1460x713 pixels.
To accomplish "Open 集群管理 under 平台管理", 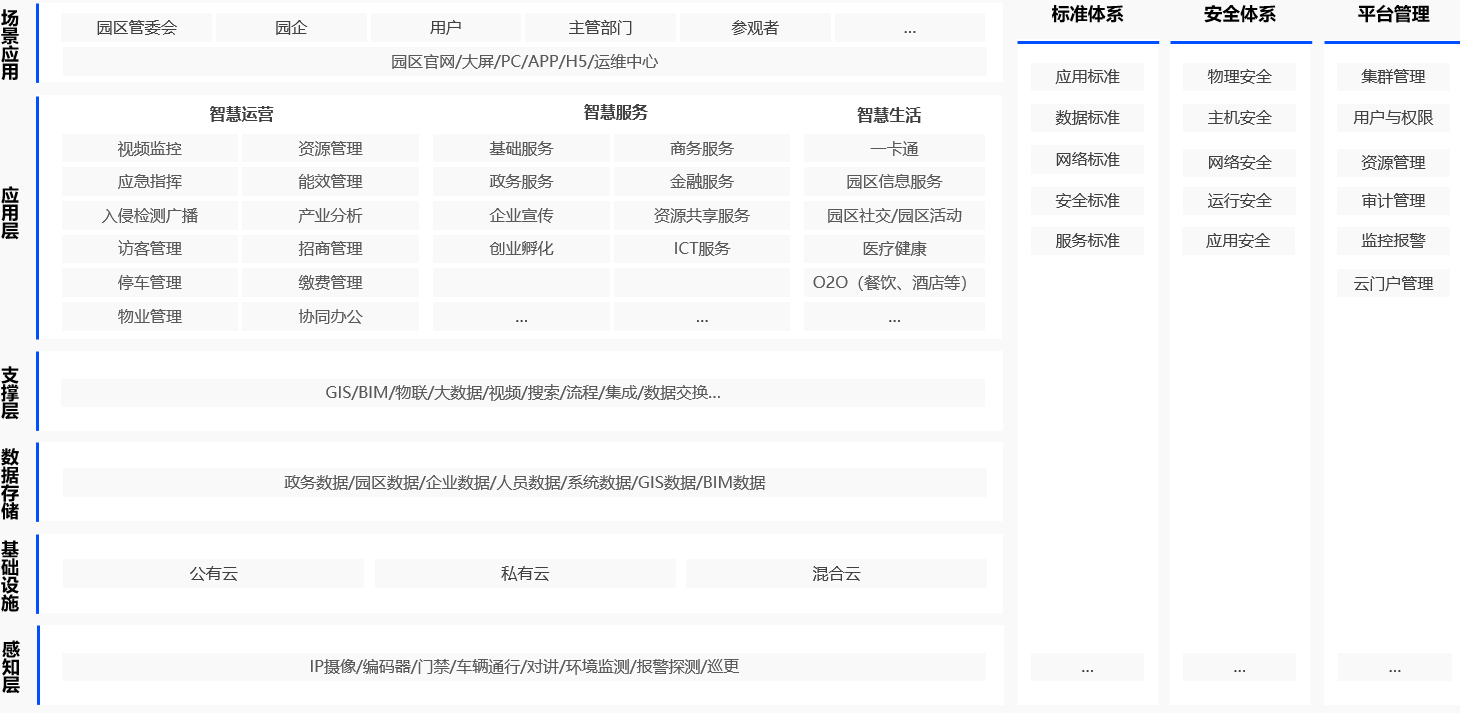I will (1393, 77).
